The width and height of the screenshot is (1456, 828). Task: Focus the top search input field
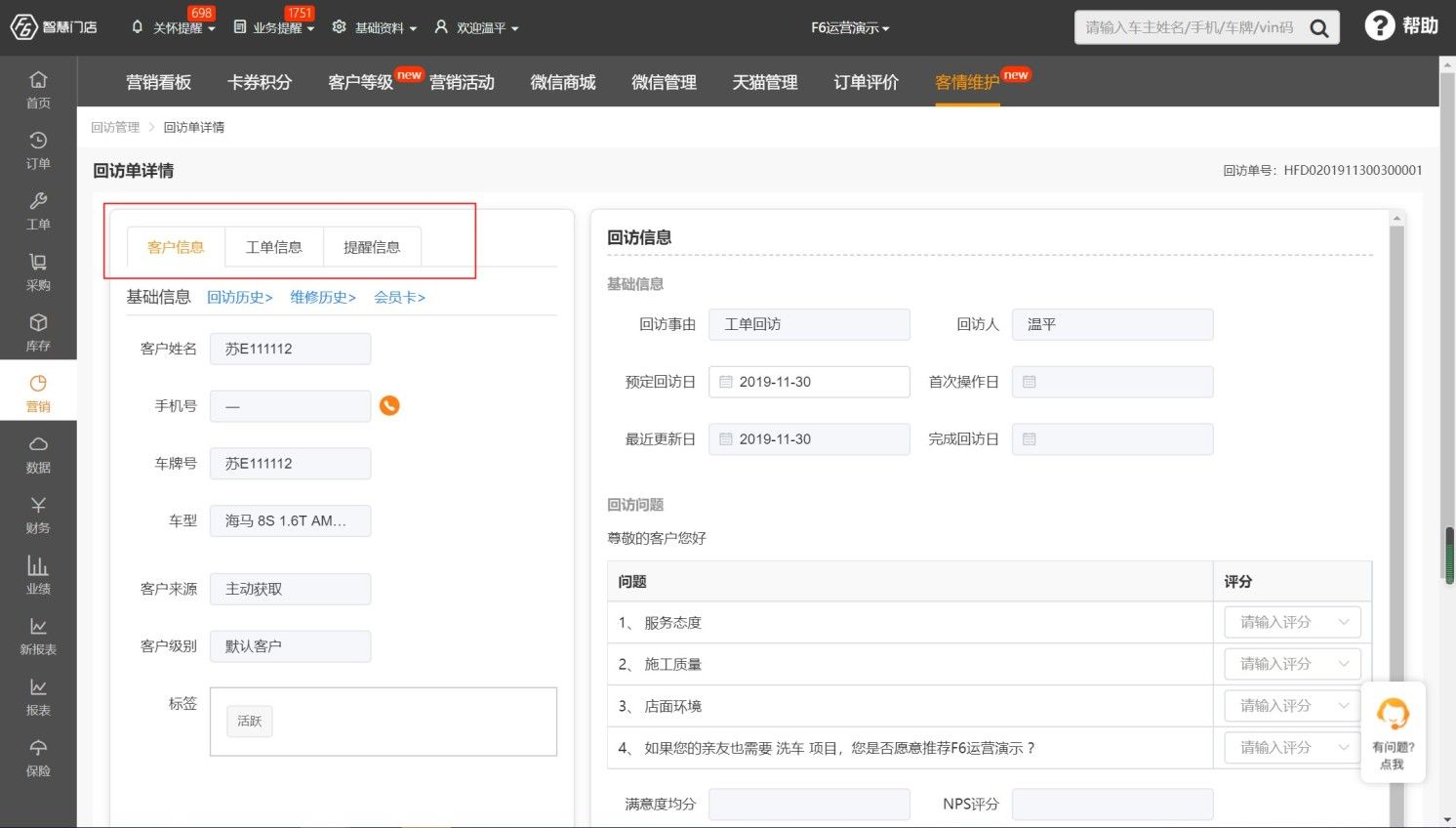pyautogui.click(x=1189, y=27)
